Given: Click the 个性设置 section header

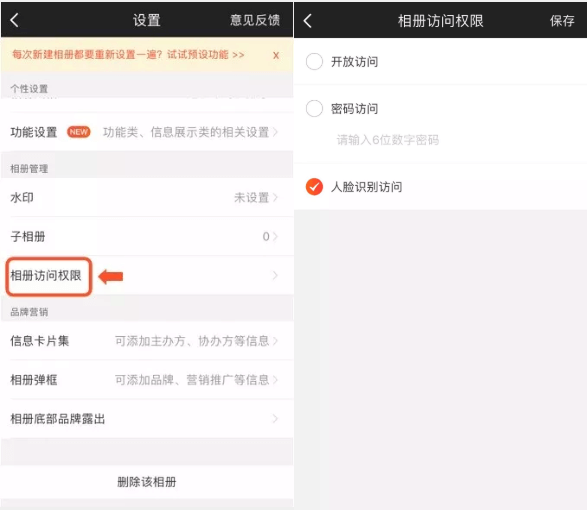Looking at the screenshot, I should 29,89.
